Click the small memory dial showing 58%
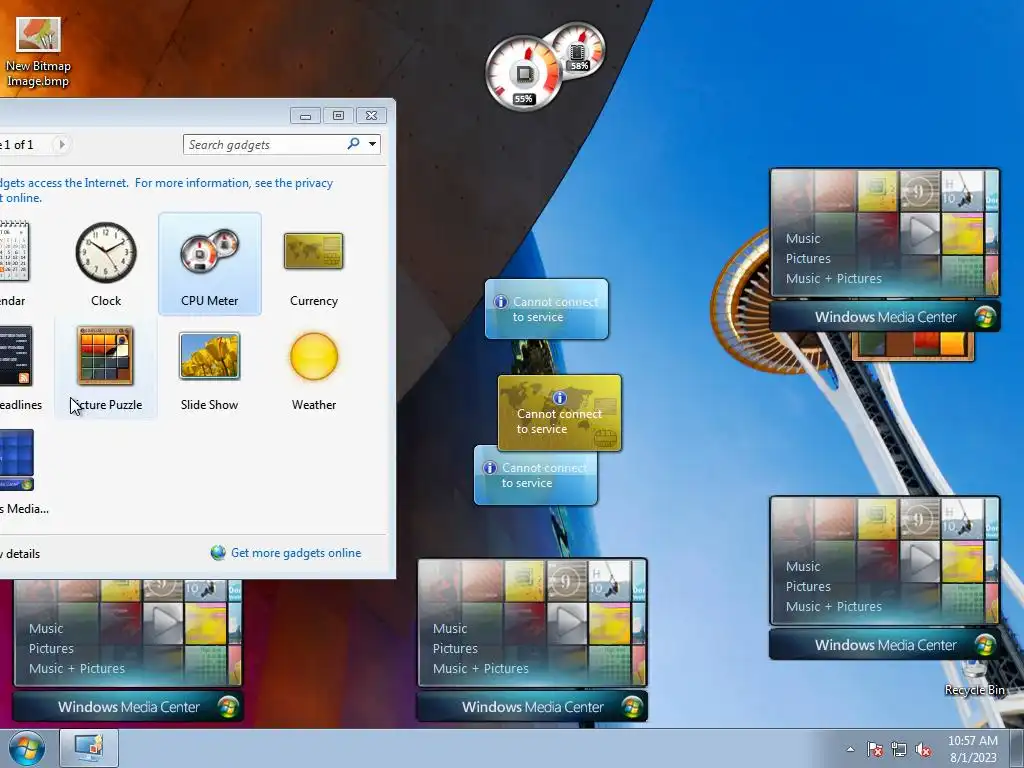1024x768 pixels. 577,51
